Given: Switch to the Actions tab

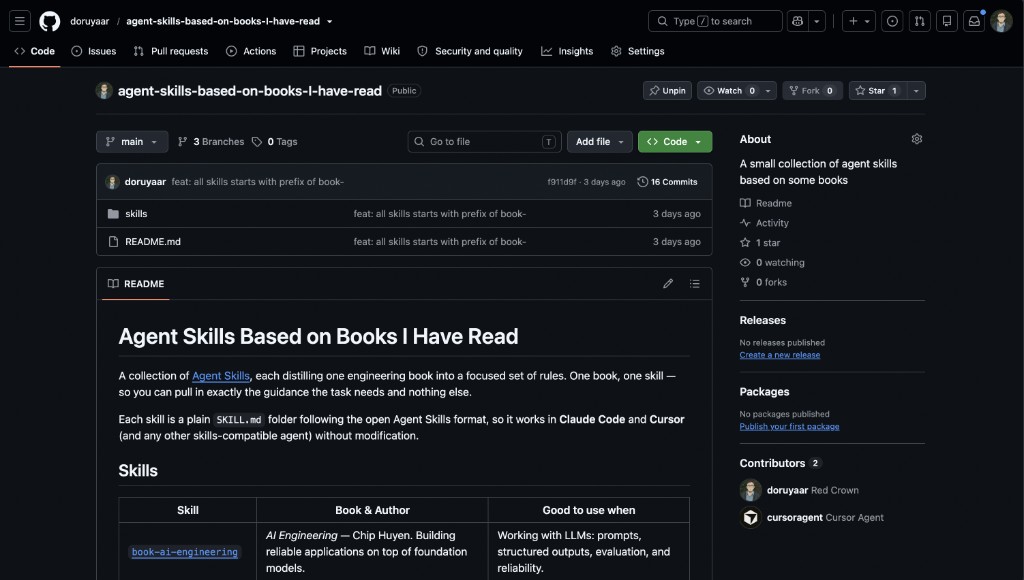Looking at the screenshot, I should coord(251,51).
